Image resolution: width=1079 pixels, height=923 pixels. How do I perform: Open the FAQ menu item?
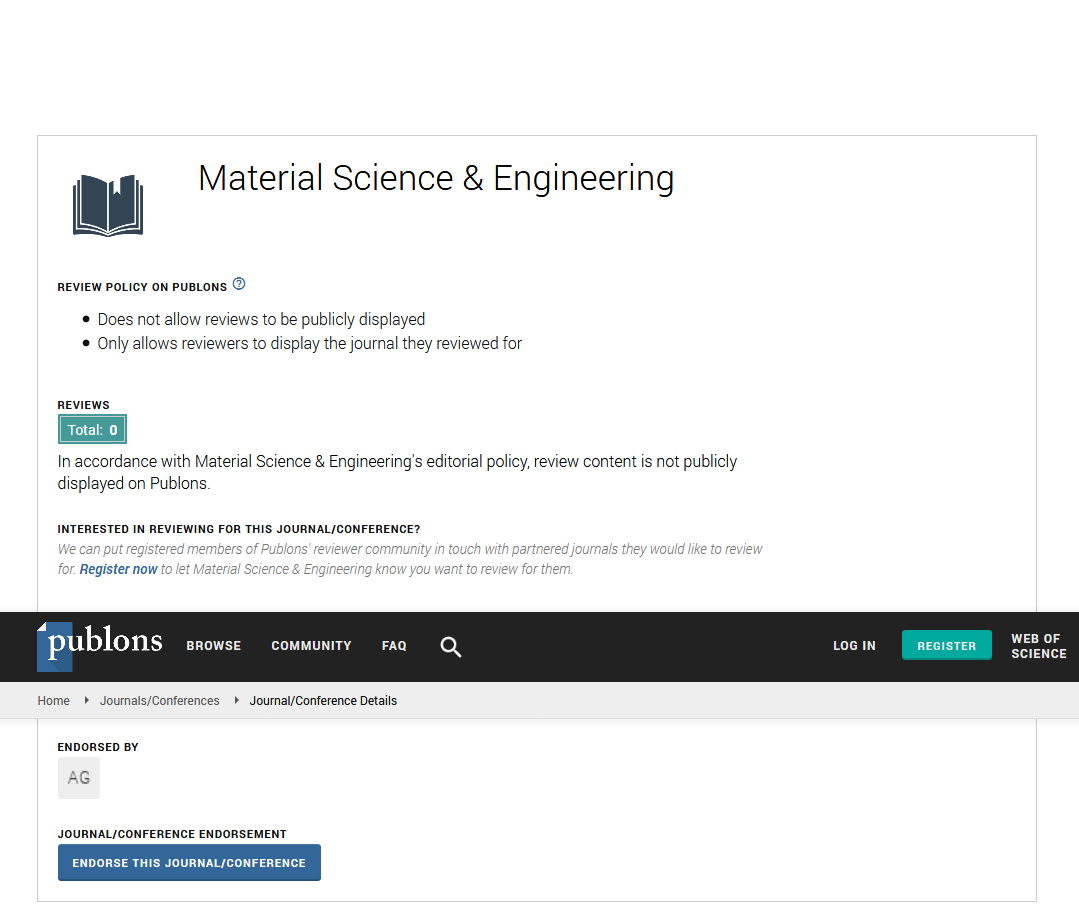(x=394, y=646)
